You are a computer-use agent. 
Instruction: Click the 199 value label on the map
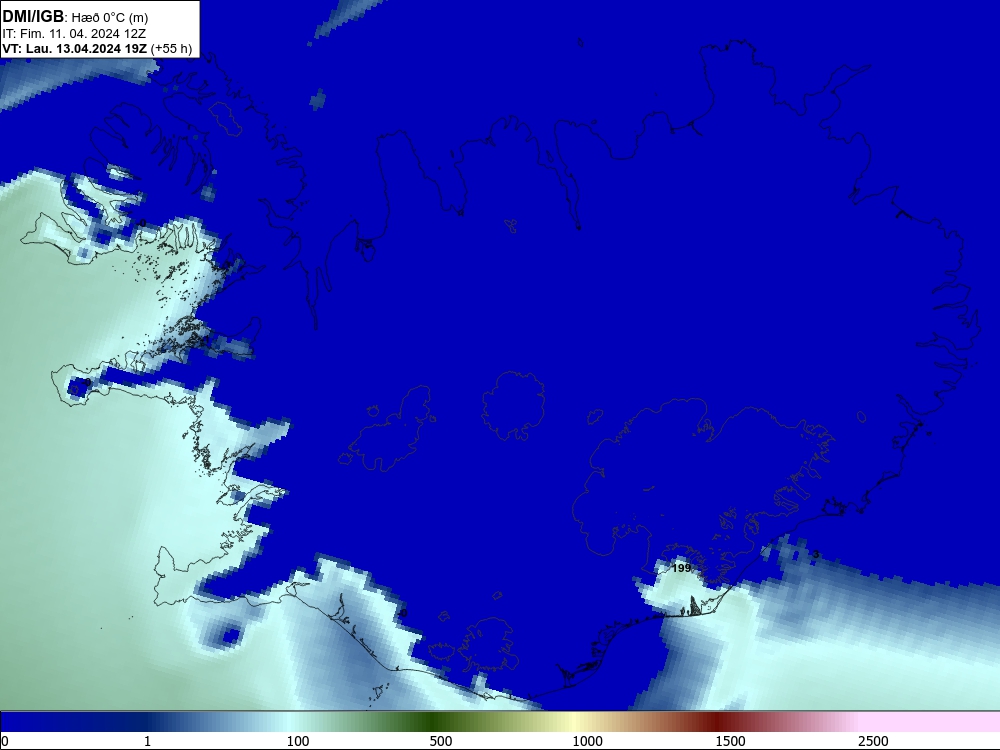[682, 568]
